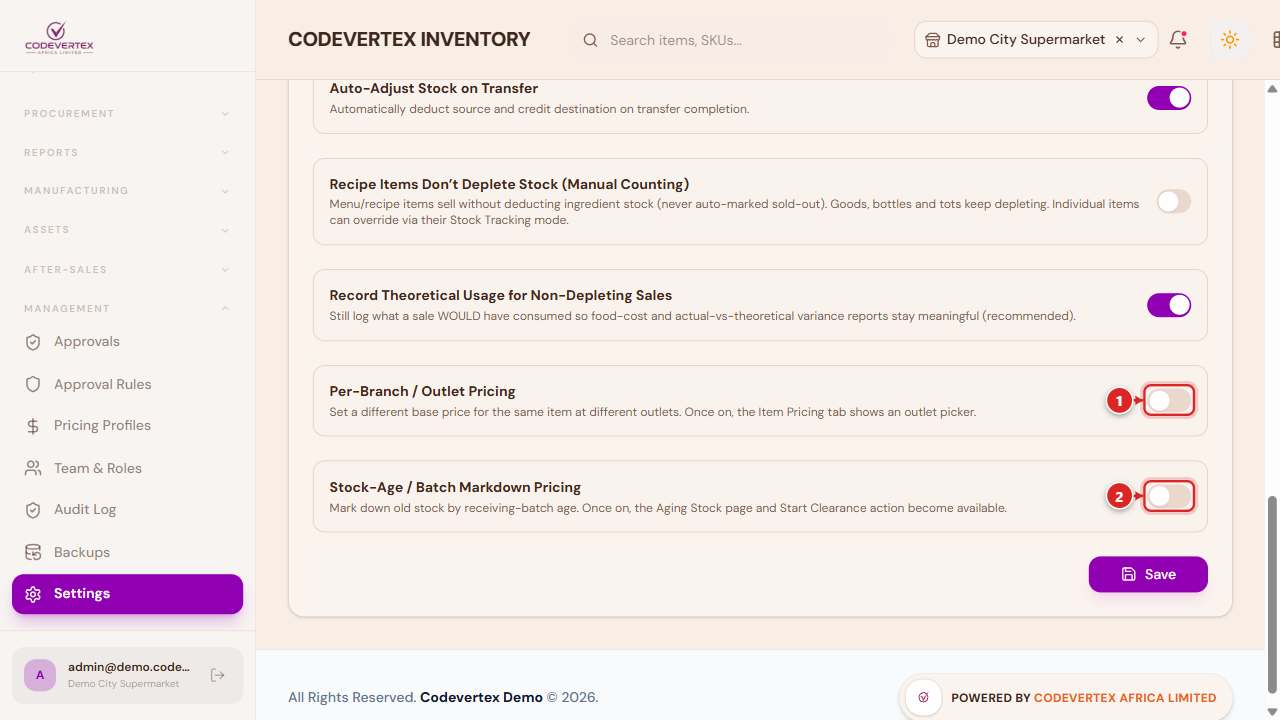1280x720 pixels.
Task: Enable Recipe Items Don't Deplete Stock toggle
Action: coord(1174,201)
